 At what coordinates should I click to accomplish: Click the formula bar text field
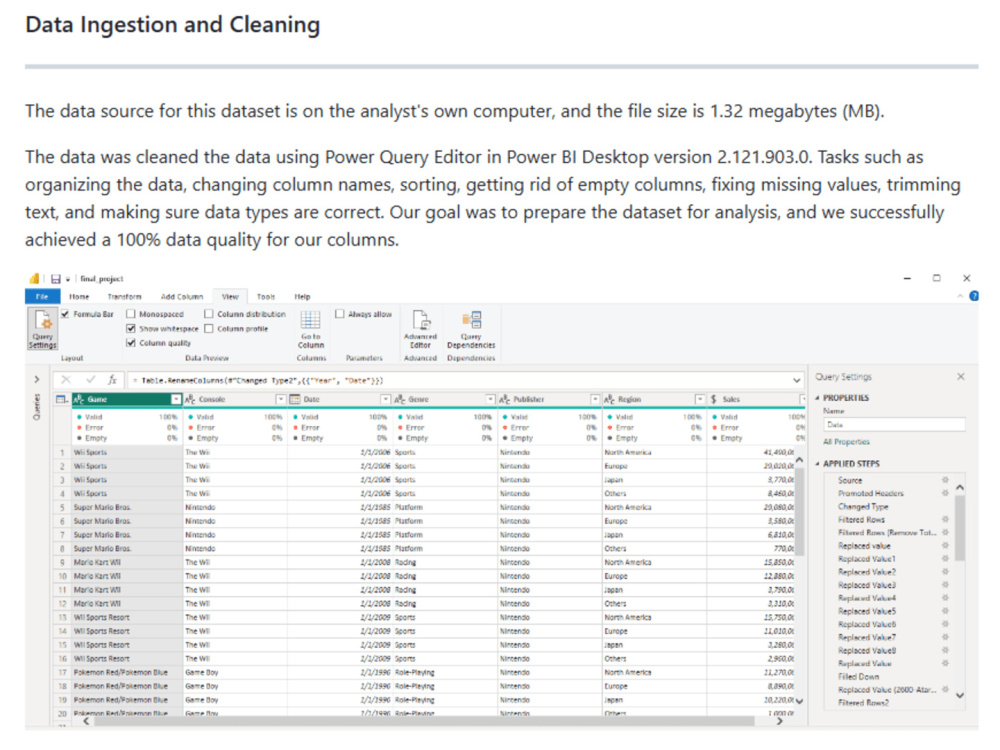click(x=458, y=380)
